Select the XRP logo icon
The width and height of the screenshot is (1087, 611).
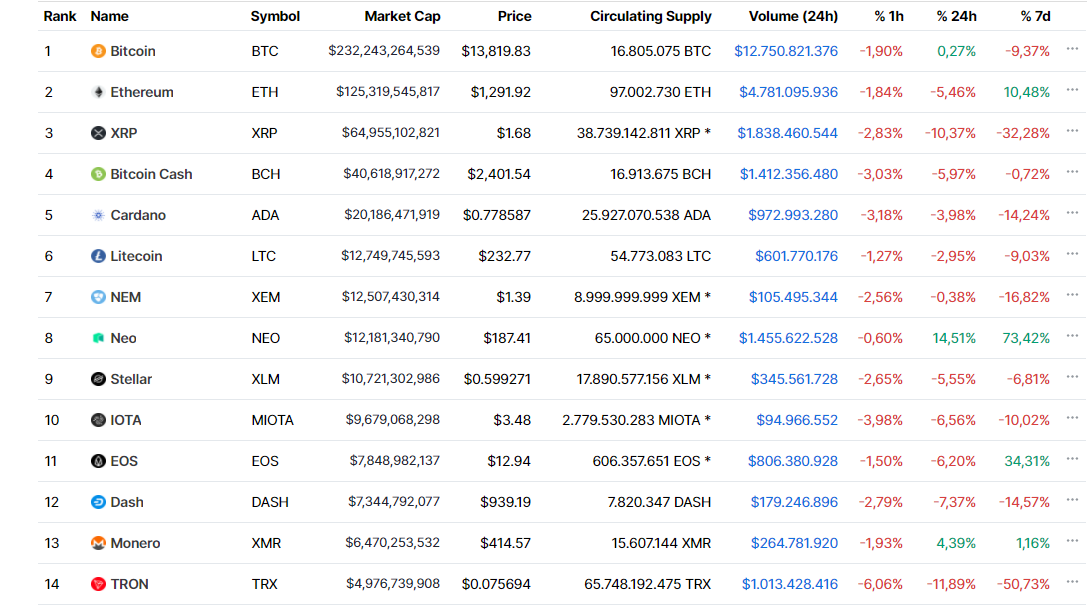(x=98, y=133)
